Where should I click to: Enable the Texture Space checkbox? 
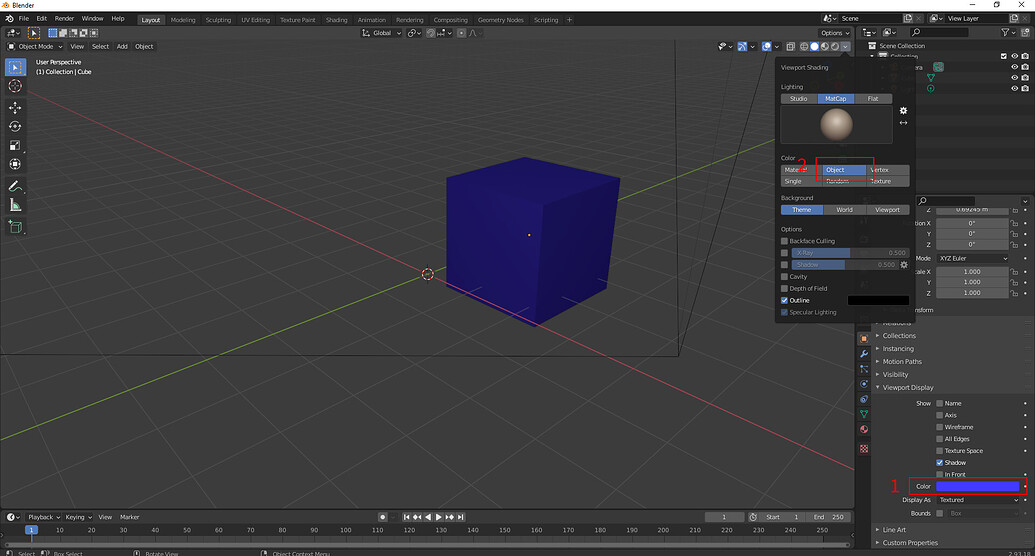point(939,451)
